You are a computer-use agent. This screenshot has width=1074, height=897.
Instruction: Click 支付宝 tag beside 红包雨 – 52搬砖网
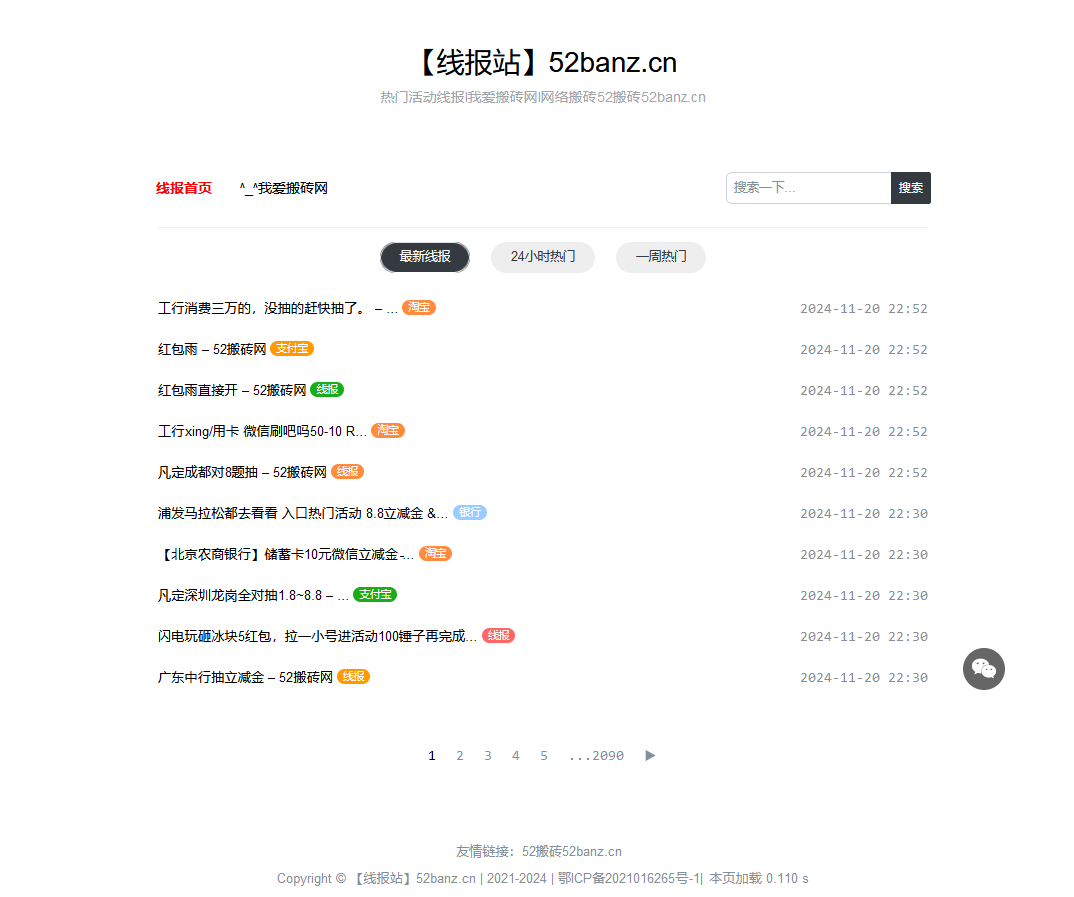(292, 349)
